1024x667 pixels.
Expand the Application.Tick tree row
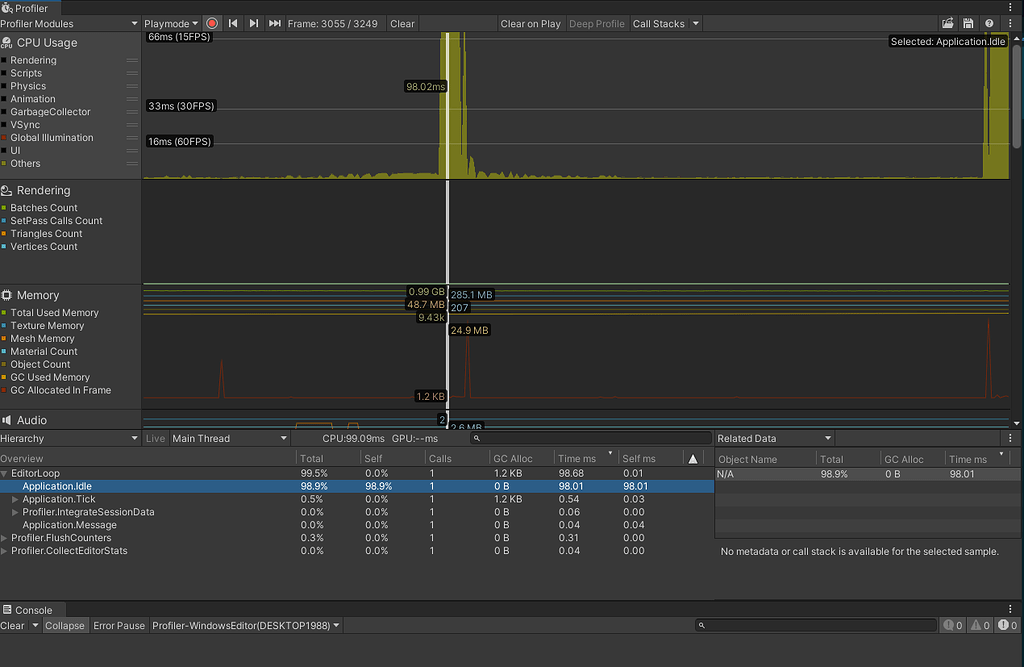pos(15,499)
